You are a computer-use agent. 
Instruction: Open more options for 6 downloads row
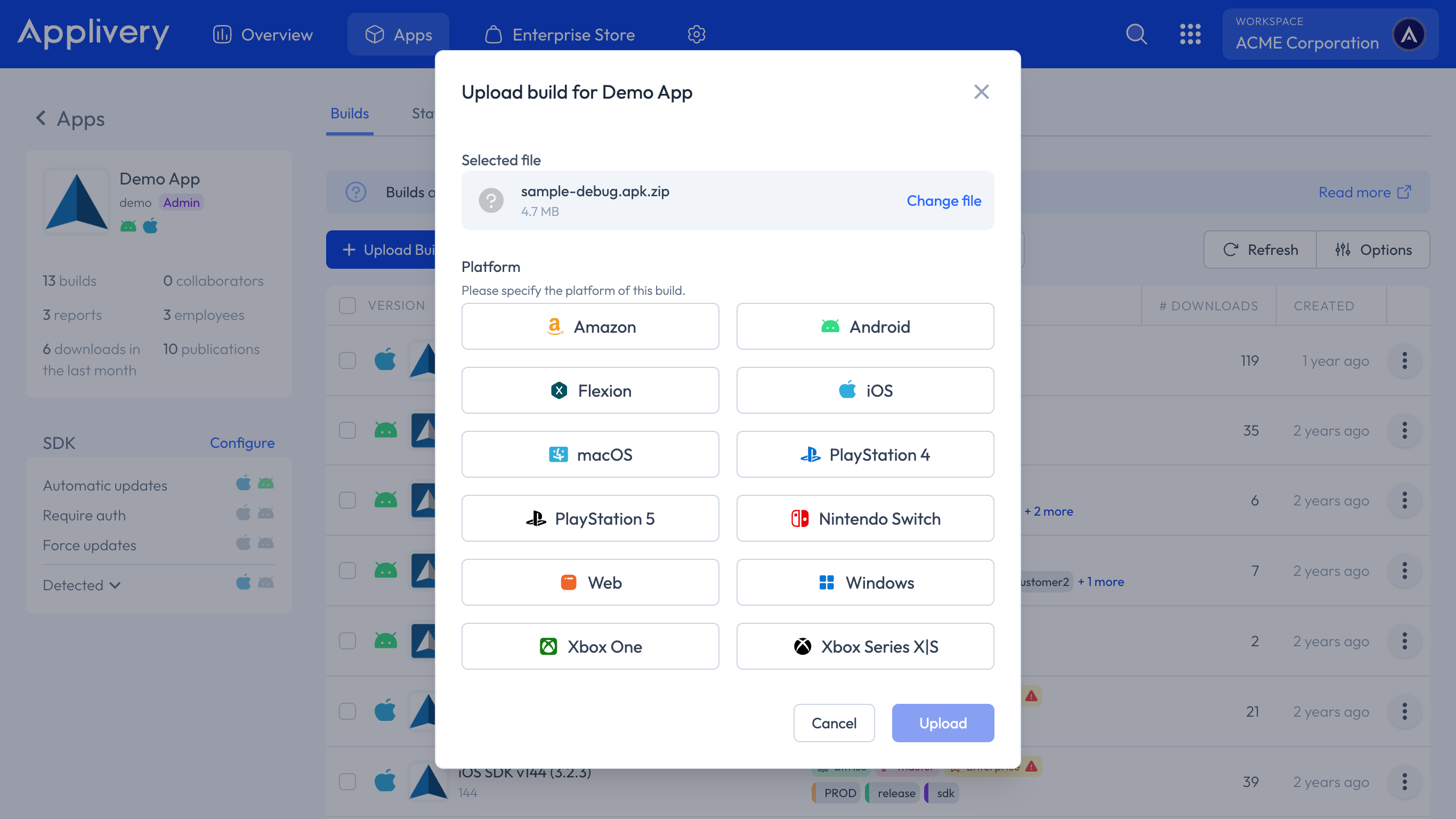pos(1404,500)
